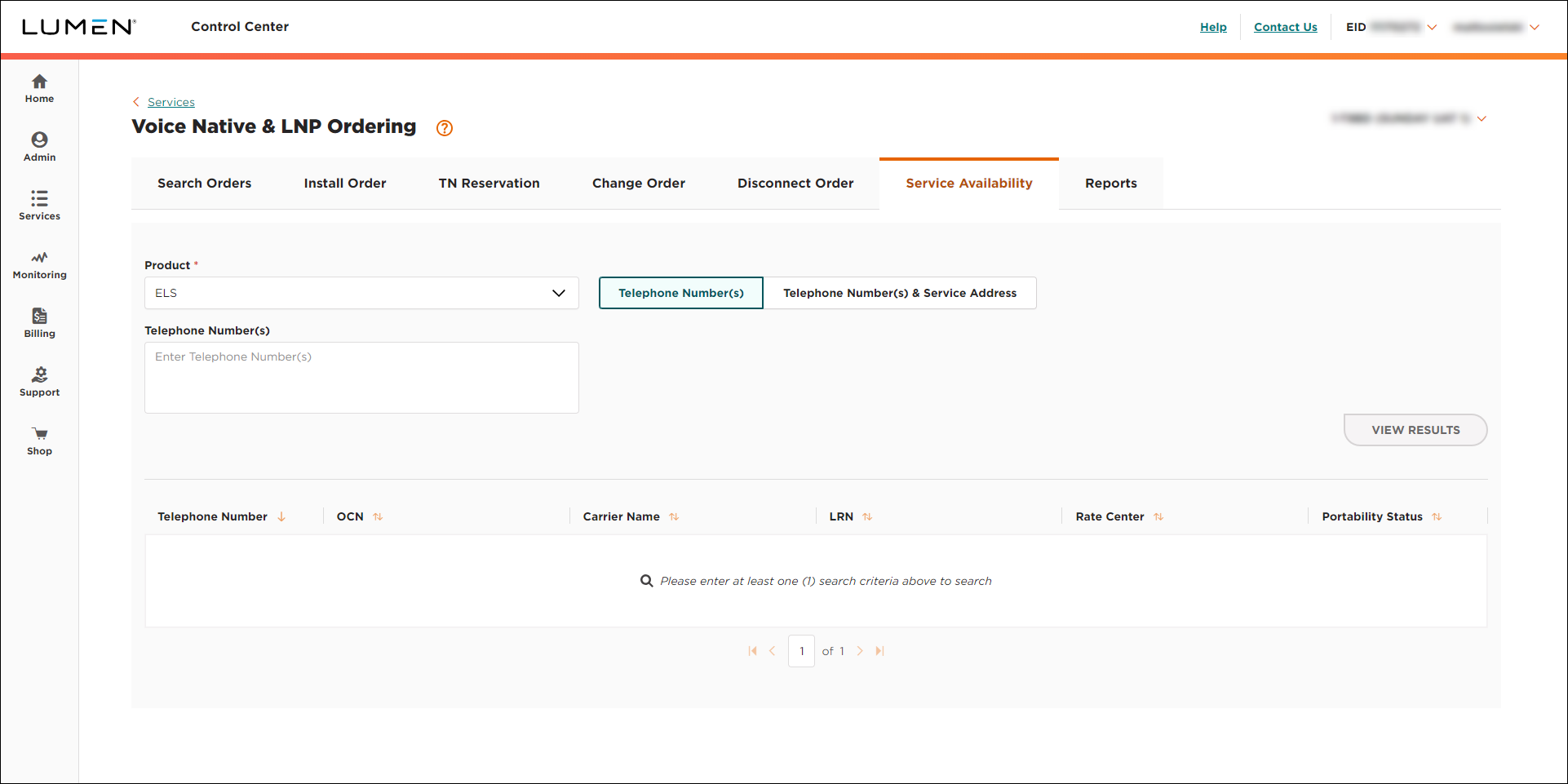Switch to the Install Order tab
1568x784 pixels.
345,184
